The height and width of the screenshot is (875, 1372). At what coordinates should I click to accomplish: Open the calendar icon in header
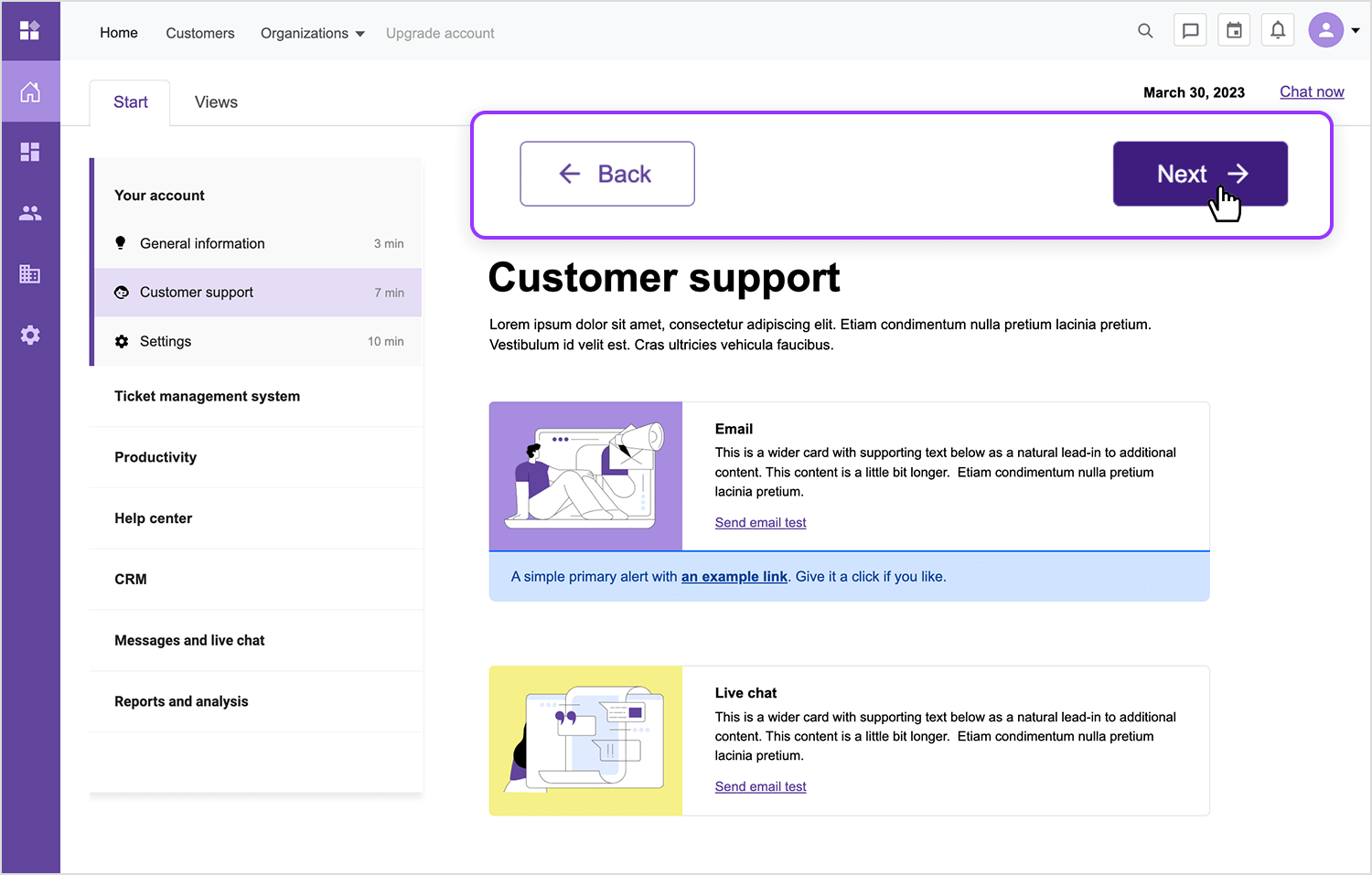tap(1234, 30)
